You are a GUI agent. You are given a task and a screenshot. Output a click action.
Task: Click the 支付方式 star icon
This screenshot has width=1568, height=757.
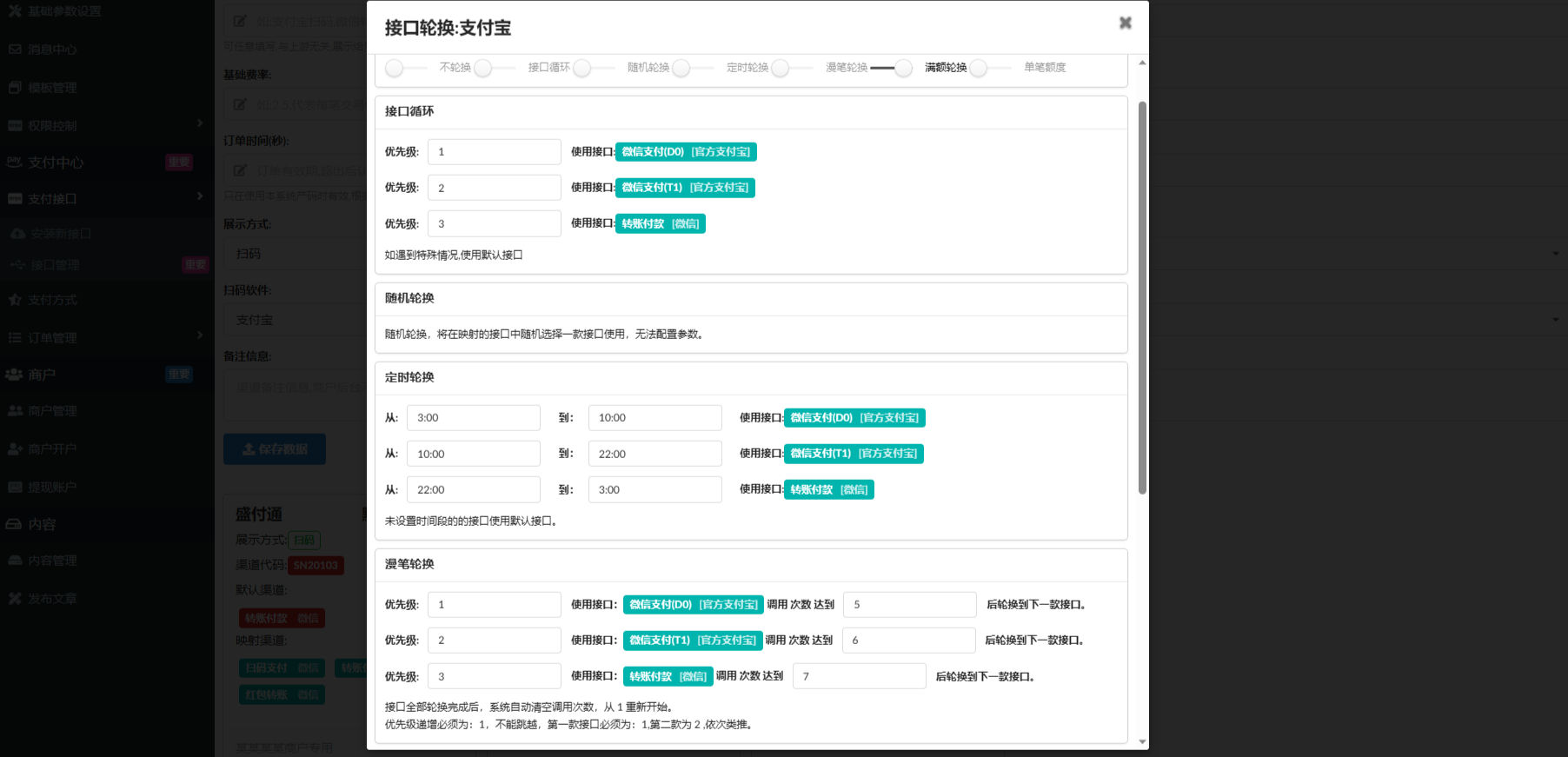pyautogui.click(x=15, y=300)
